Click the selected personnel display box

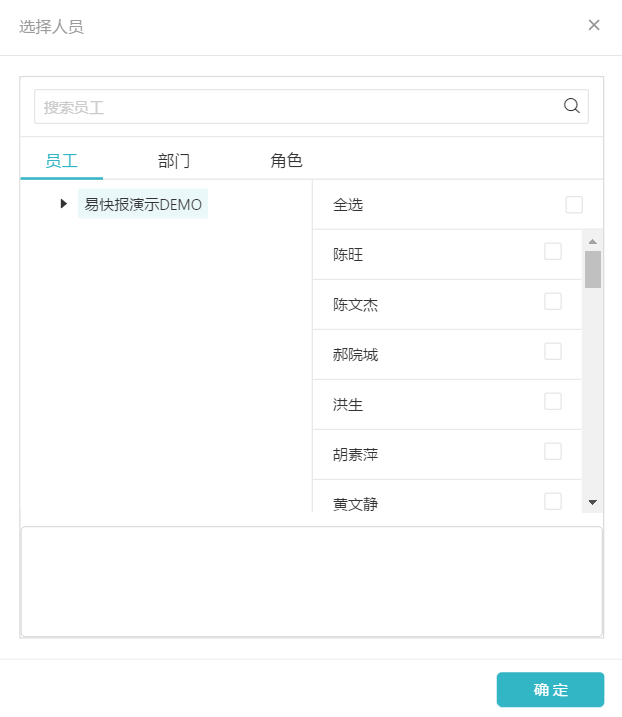tap(311, 582)
